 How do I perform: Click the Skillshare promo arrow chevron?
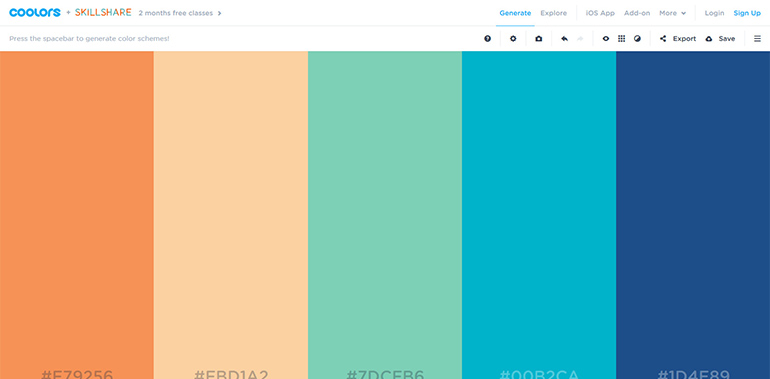coord(220,13)
